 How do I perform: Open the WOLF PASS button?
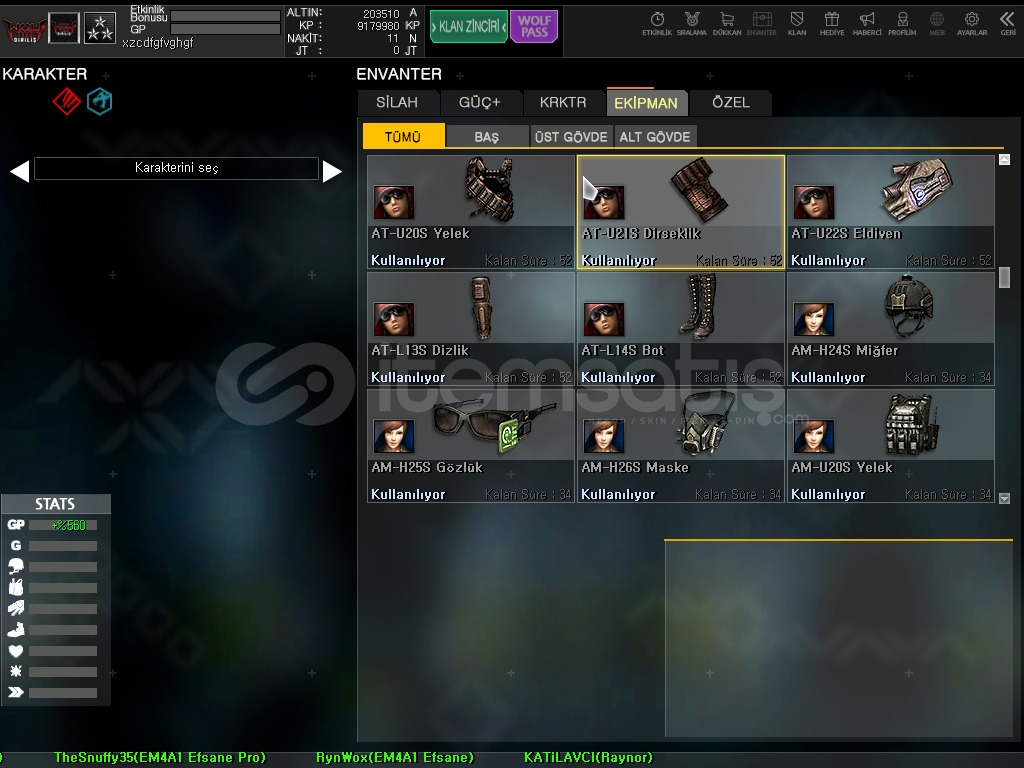pyautogui.click(x=534, y=26)
